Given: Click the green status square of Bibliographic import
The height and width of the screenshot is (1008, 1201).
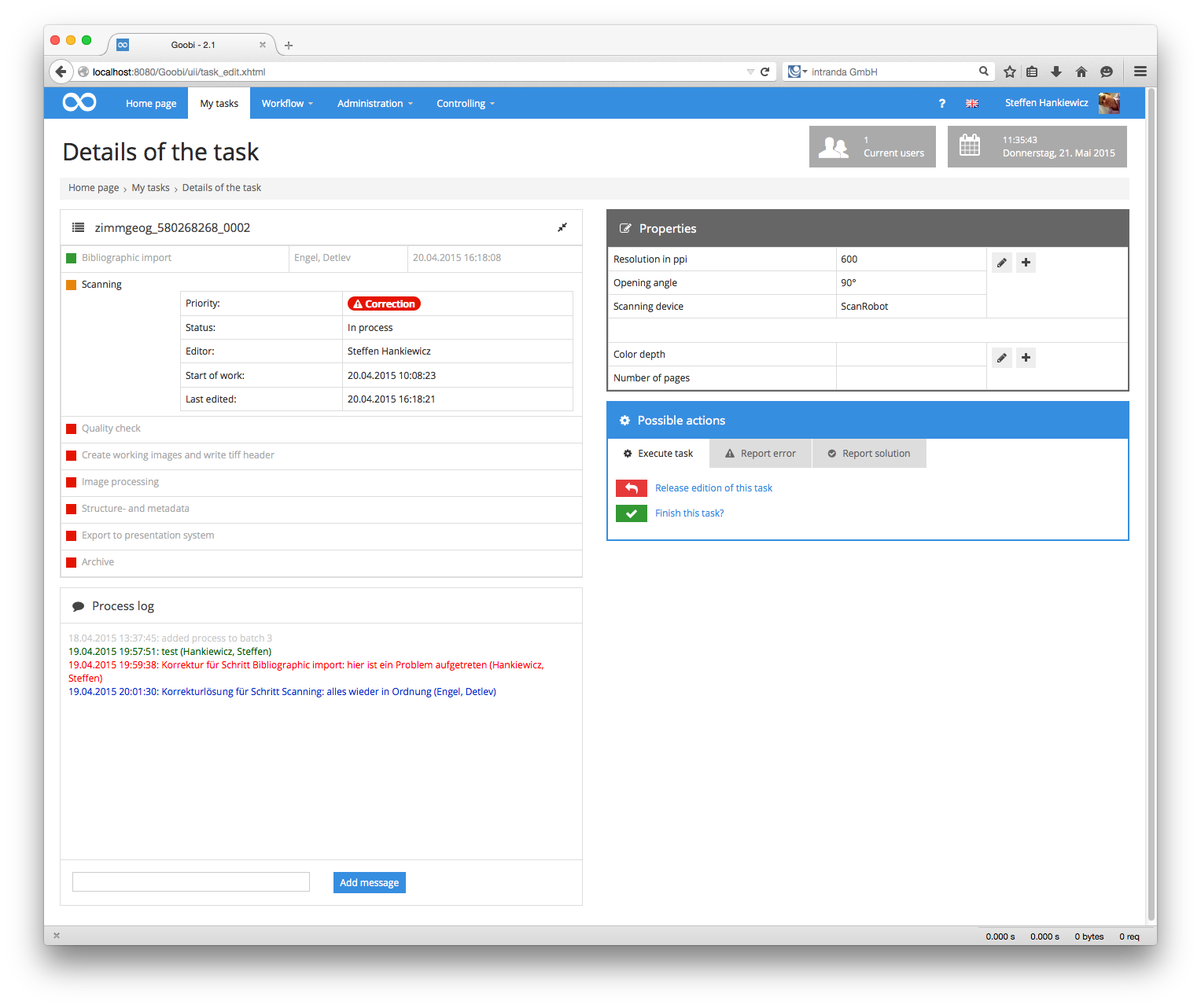Looking at the screenshot, I should [72, 258].
